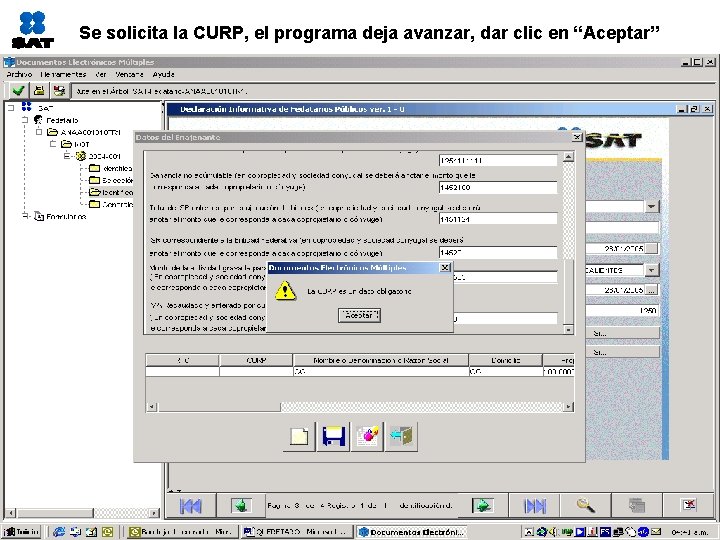This screenshot has width=720, height=540.
Task: Click the topmost value field in enajenante form
Action: 498,160
